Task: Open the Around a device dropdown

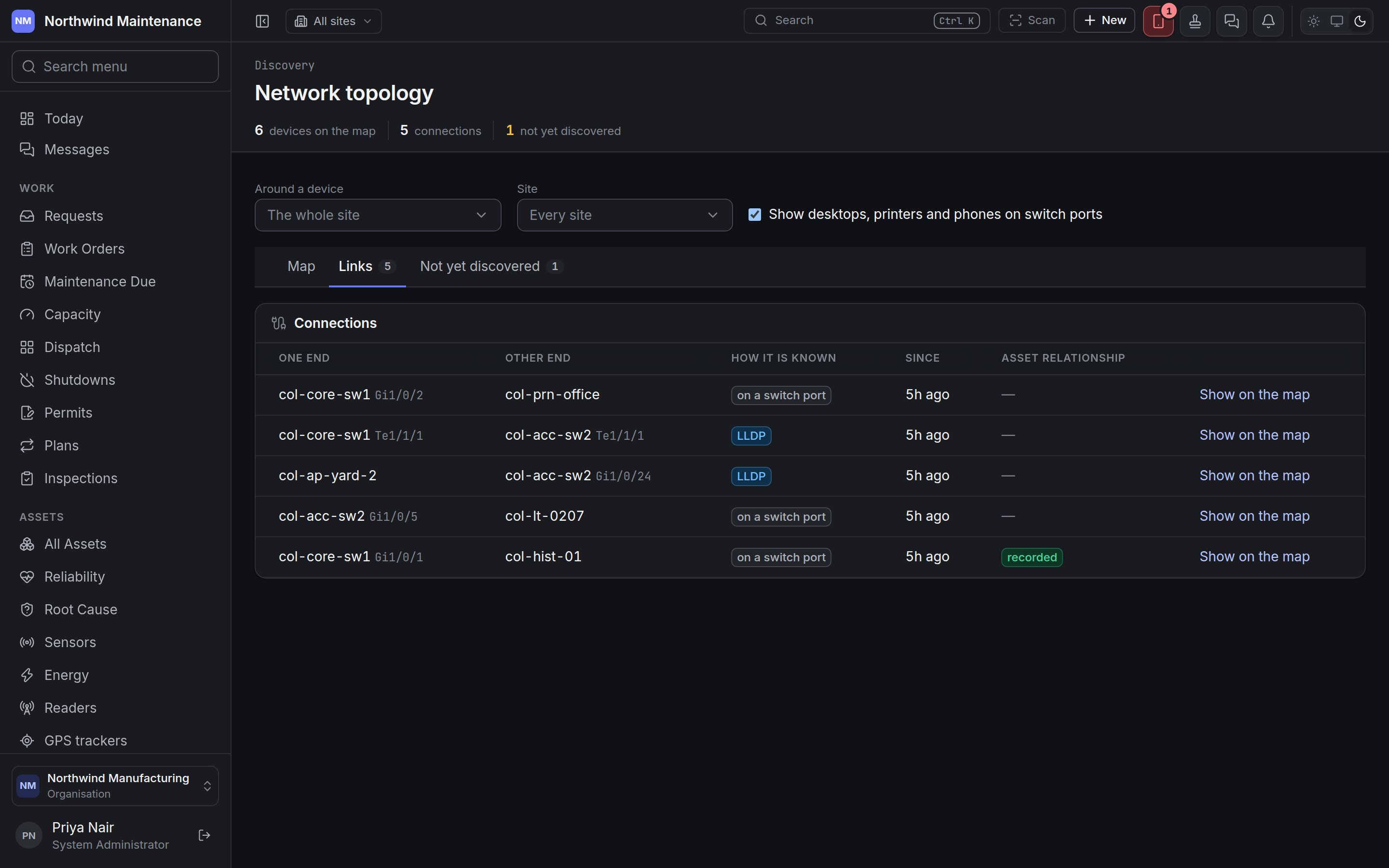Action: coord(378,215)
